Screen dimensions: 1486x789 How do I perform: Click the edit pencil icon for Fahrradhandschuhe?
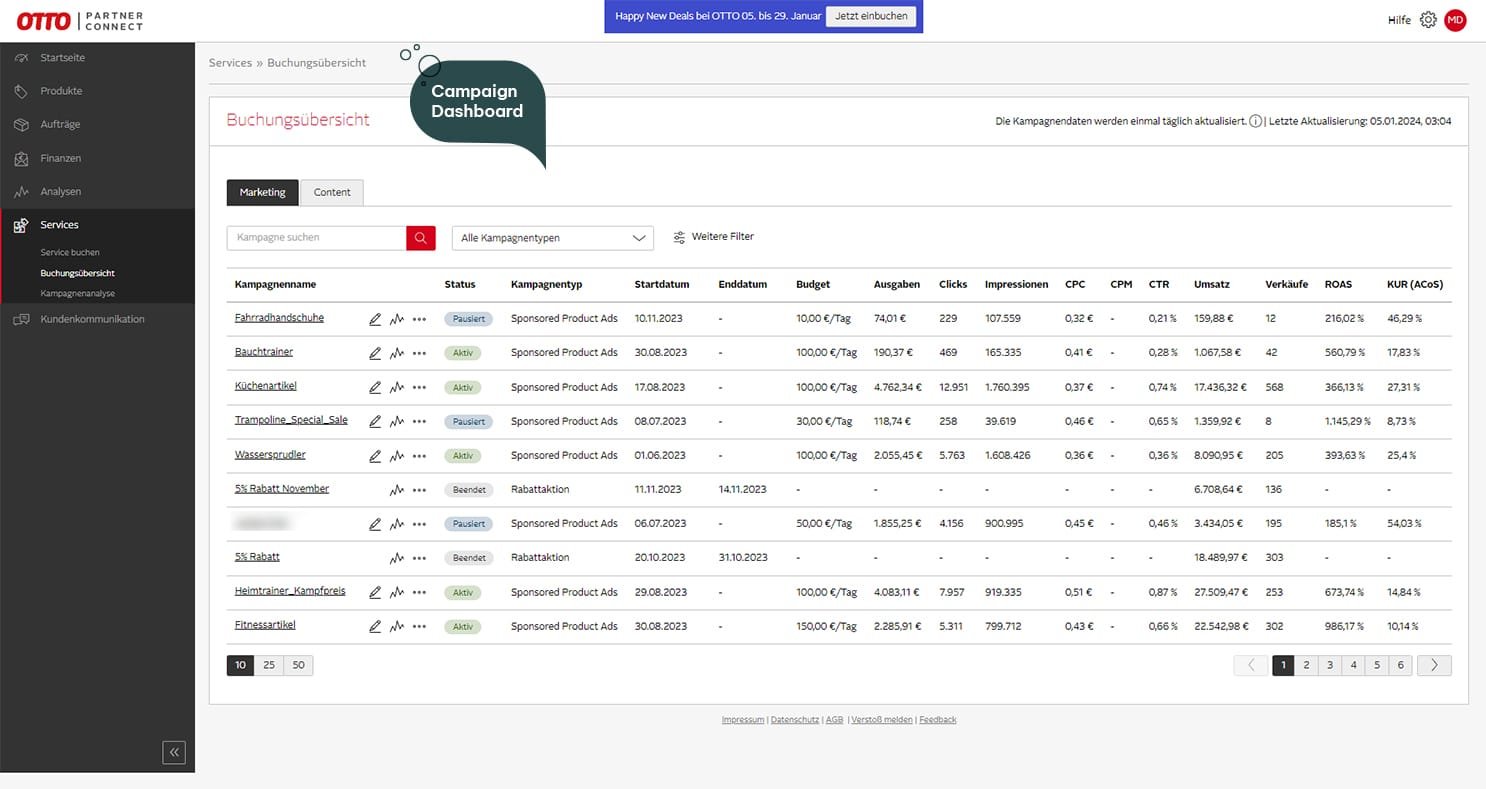click(375, 319)
